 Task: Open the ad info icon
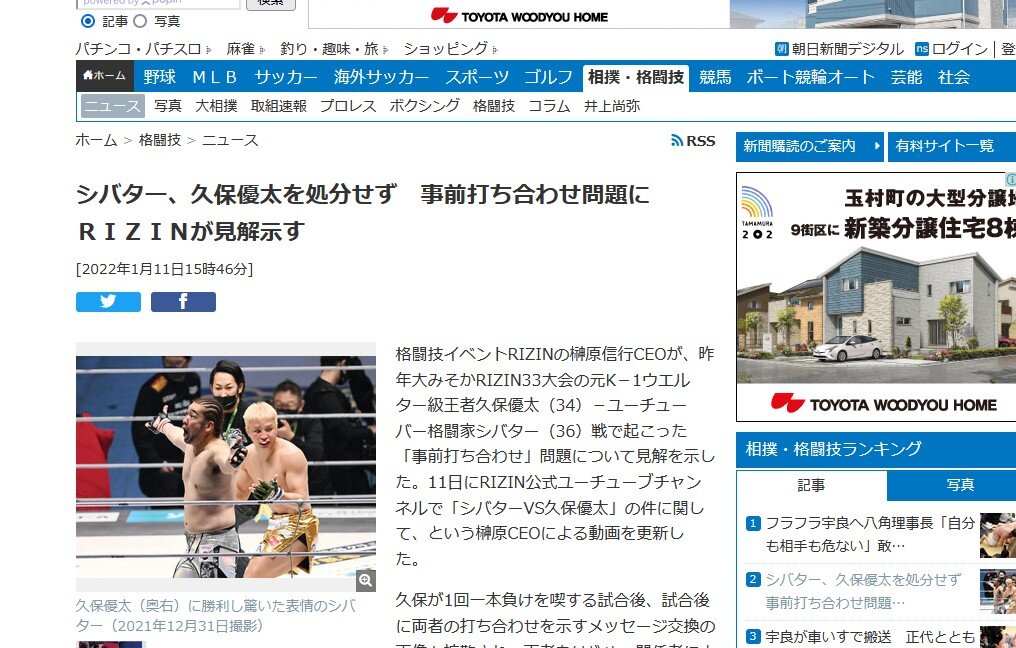1010,178
